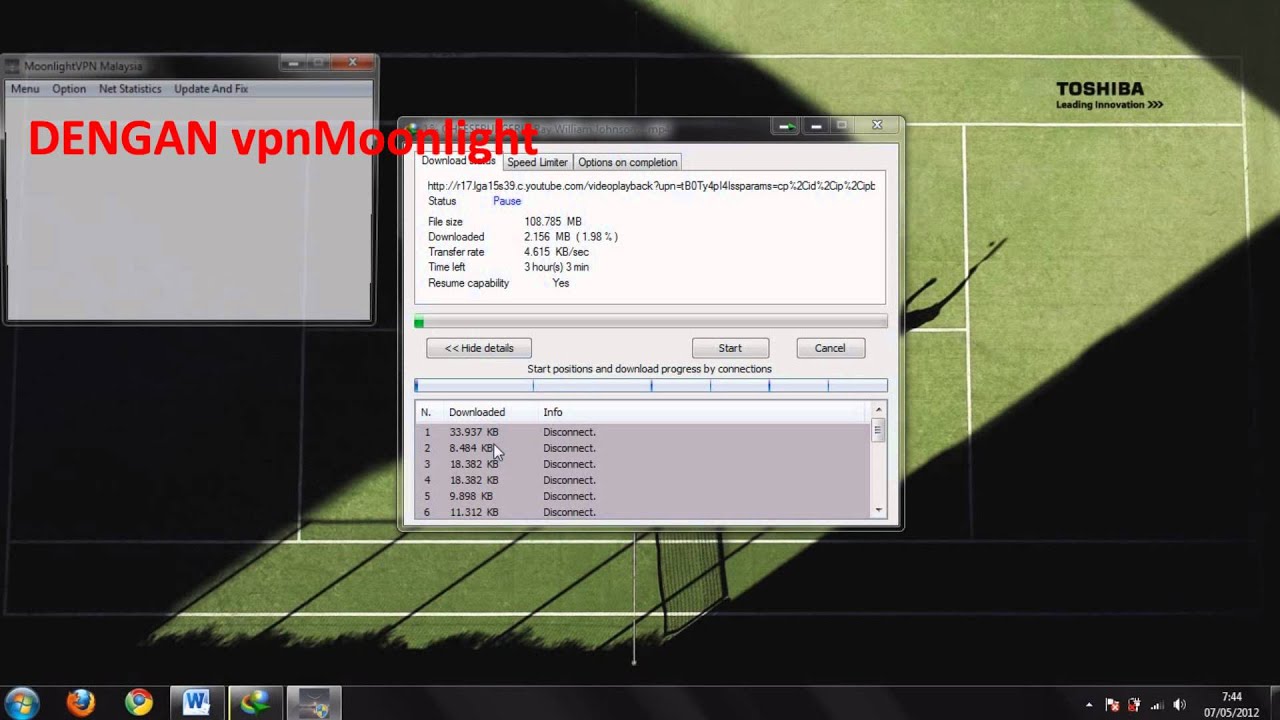Screen dimensions: 1280x720
Task: Select connection row 4 in the list
Action: pos(643,480)
